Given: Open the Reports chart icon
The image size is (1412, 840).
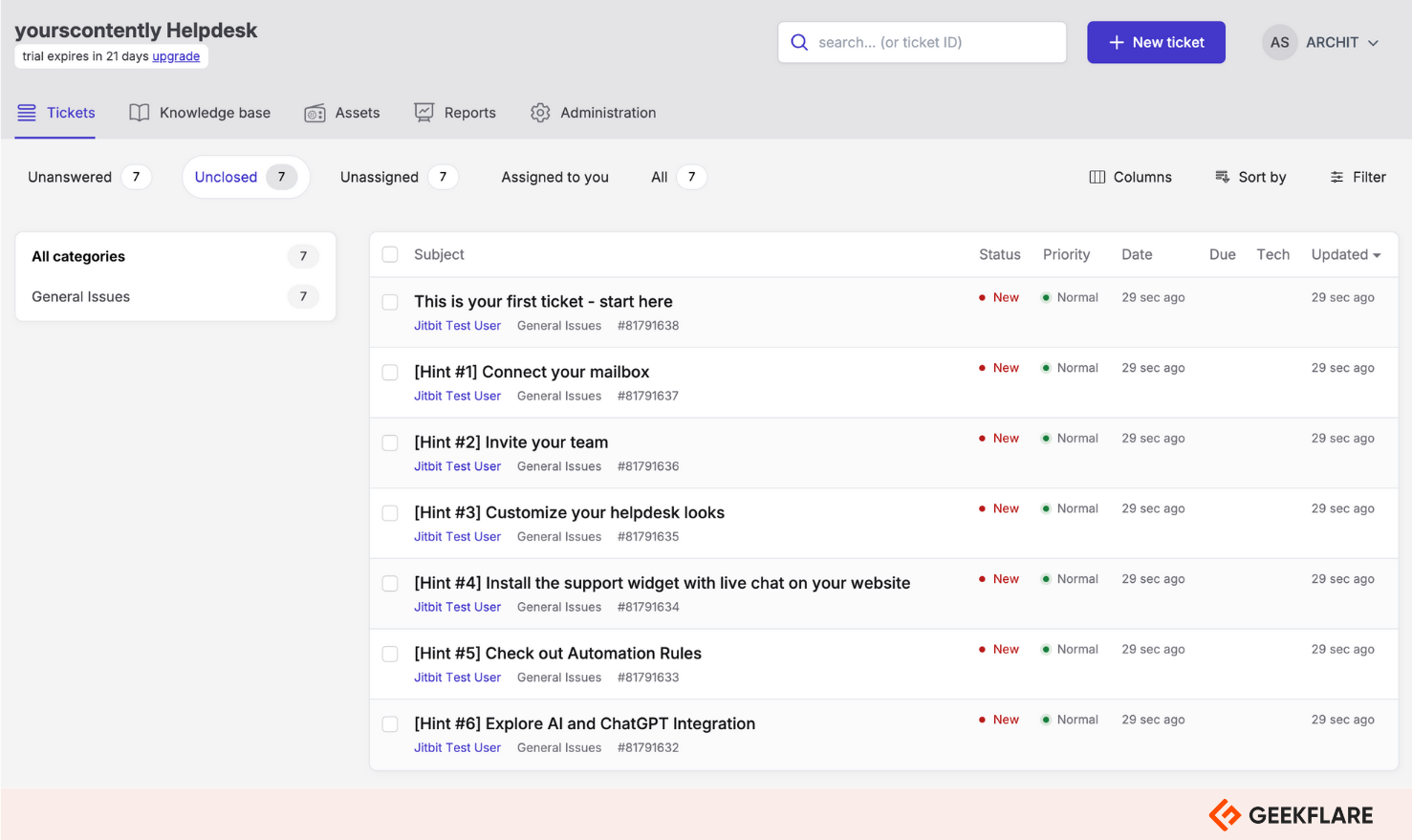Looking at the screenshot, I should pyautogui.click(x=424, y=113).
